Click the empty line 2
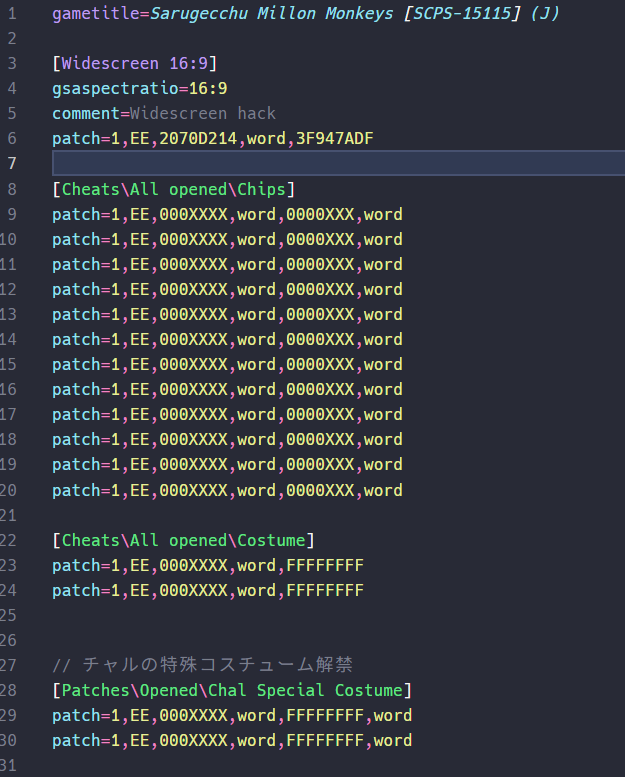This screenshot has width=625, height=777. coord(338,39)
